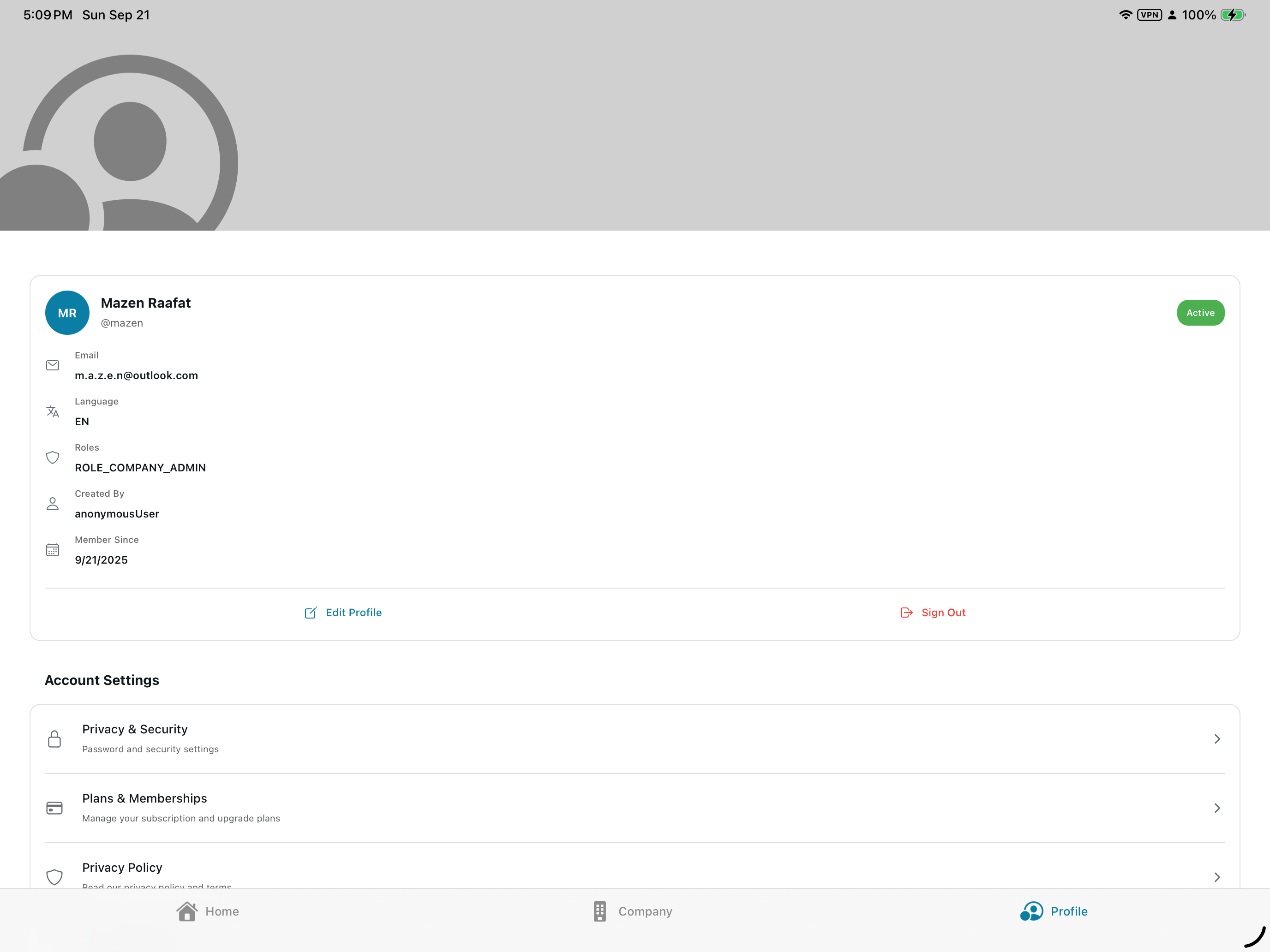1270x952 pixels.
Task: Click the Roles field label
Action: coord(87,447)
